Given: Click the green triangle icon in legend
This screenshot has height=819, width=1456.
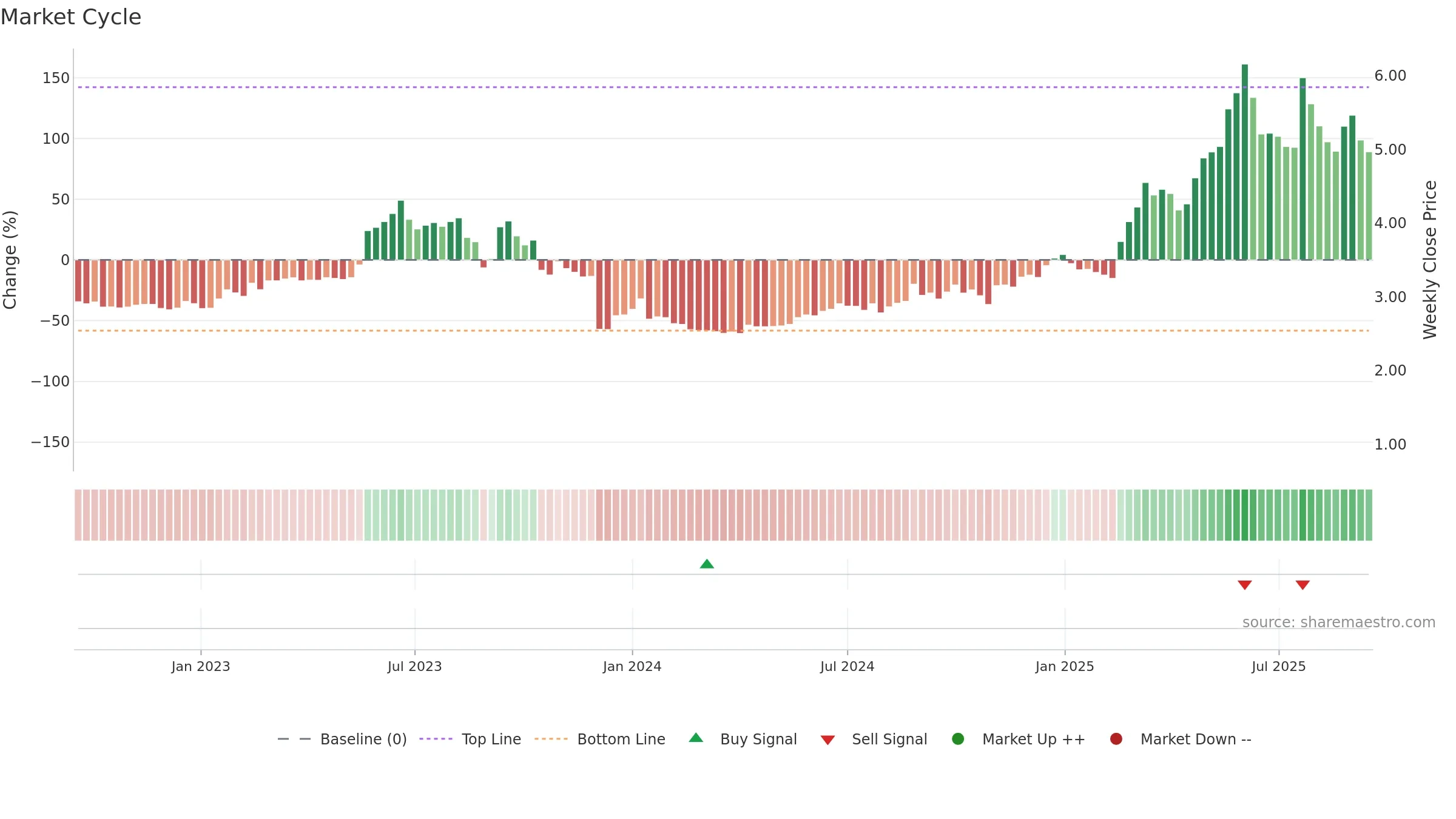Looking at the screenshot, I should 696,738.
